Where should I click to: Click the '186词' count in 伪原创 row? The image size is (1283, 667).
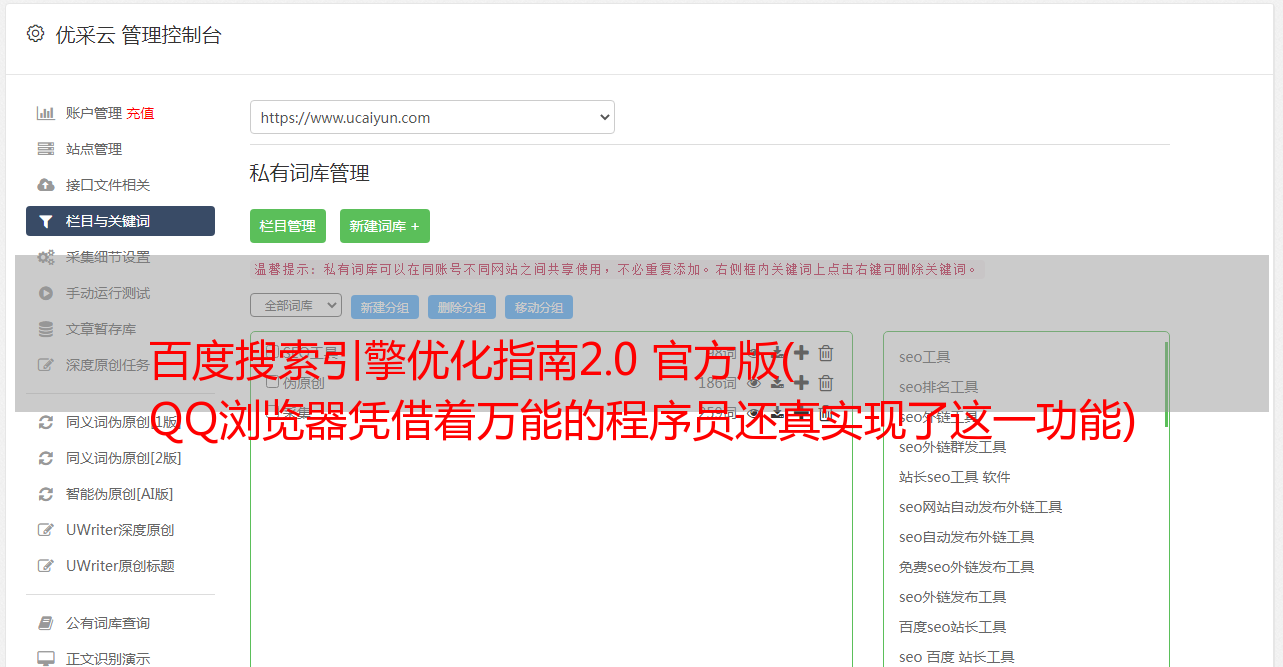pos(717,382)
